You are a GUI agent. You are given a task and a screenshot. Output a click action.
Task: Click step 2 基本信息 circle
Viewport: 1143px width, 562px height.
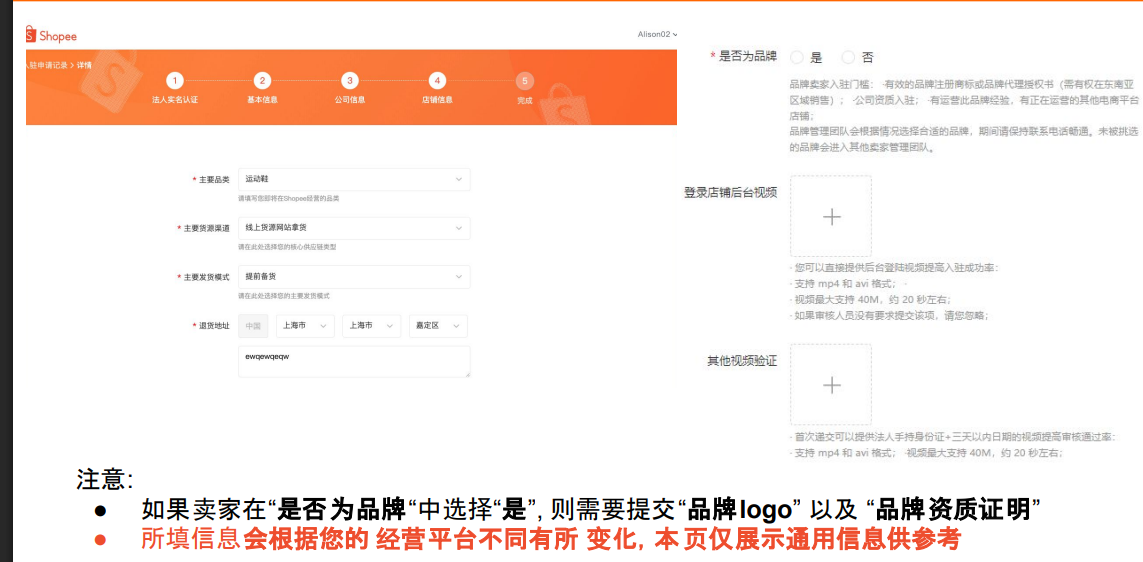click(x=262, y=81)
